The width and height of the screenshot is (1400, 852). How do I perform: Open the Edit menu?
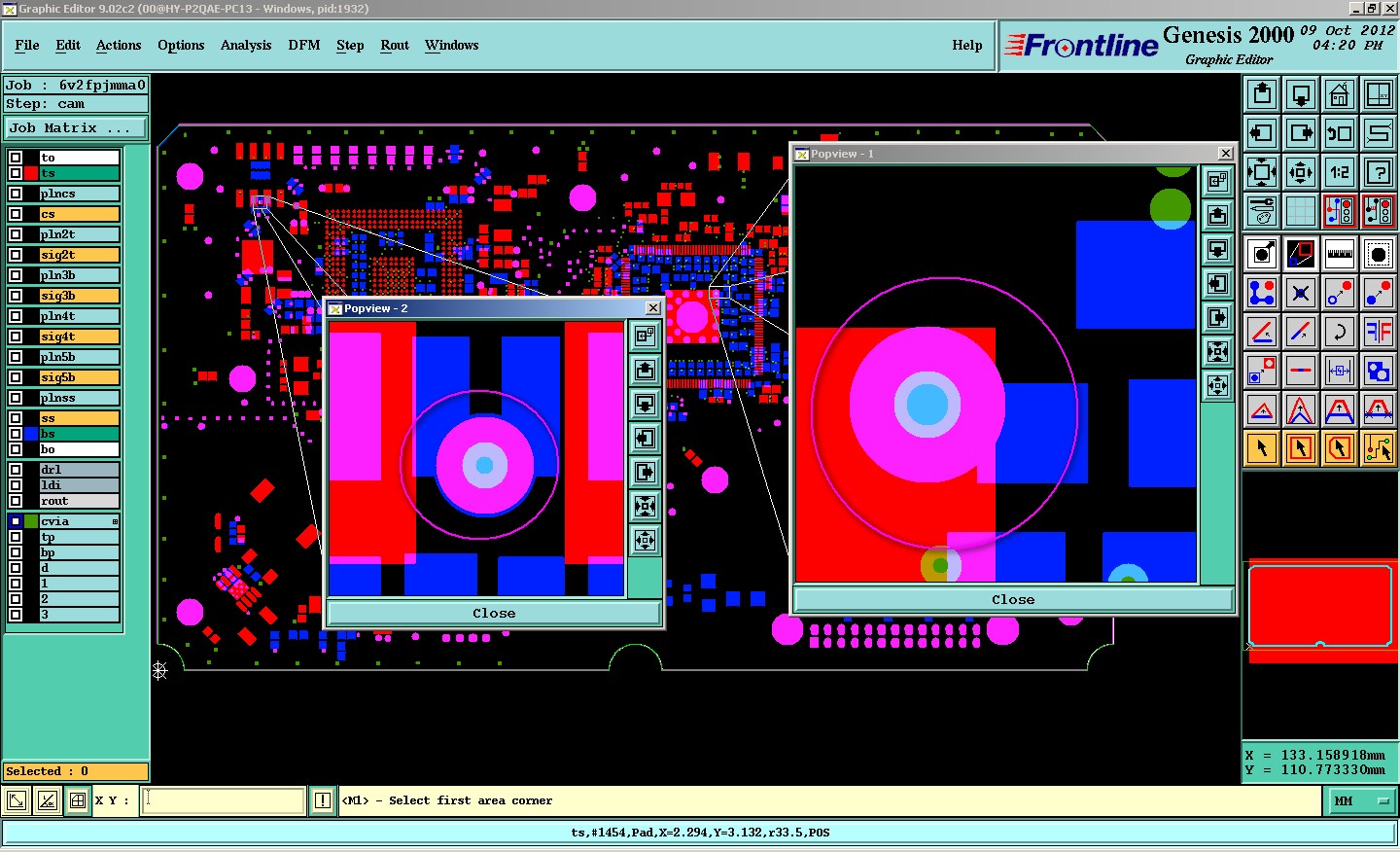tap(68, 46)
